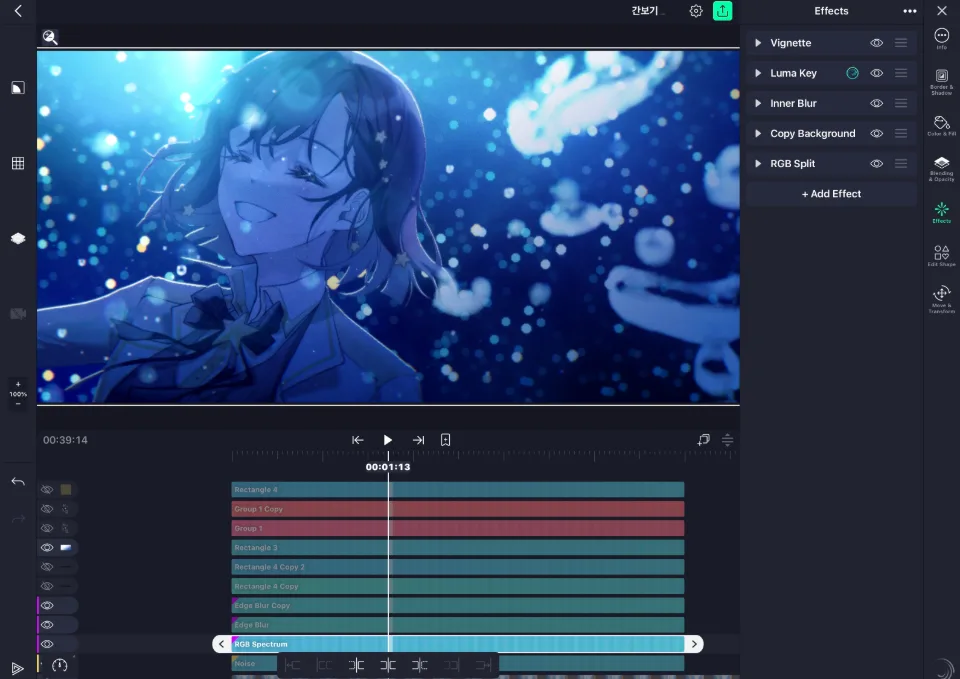The width and height of the screenshot is (960, 679).
Task: Split and trim left portion at playhead
Action: (x=356, y=665)
